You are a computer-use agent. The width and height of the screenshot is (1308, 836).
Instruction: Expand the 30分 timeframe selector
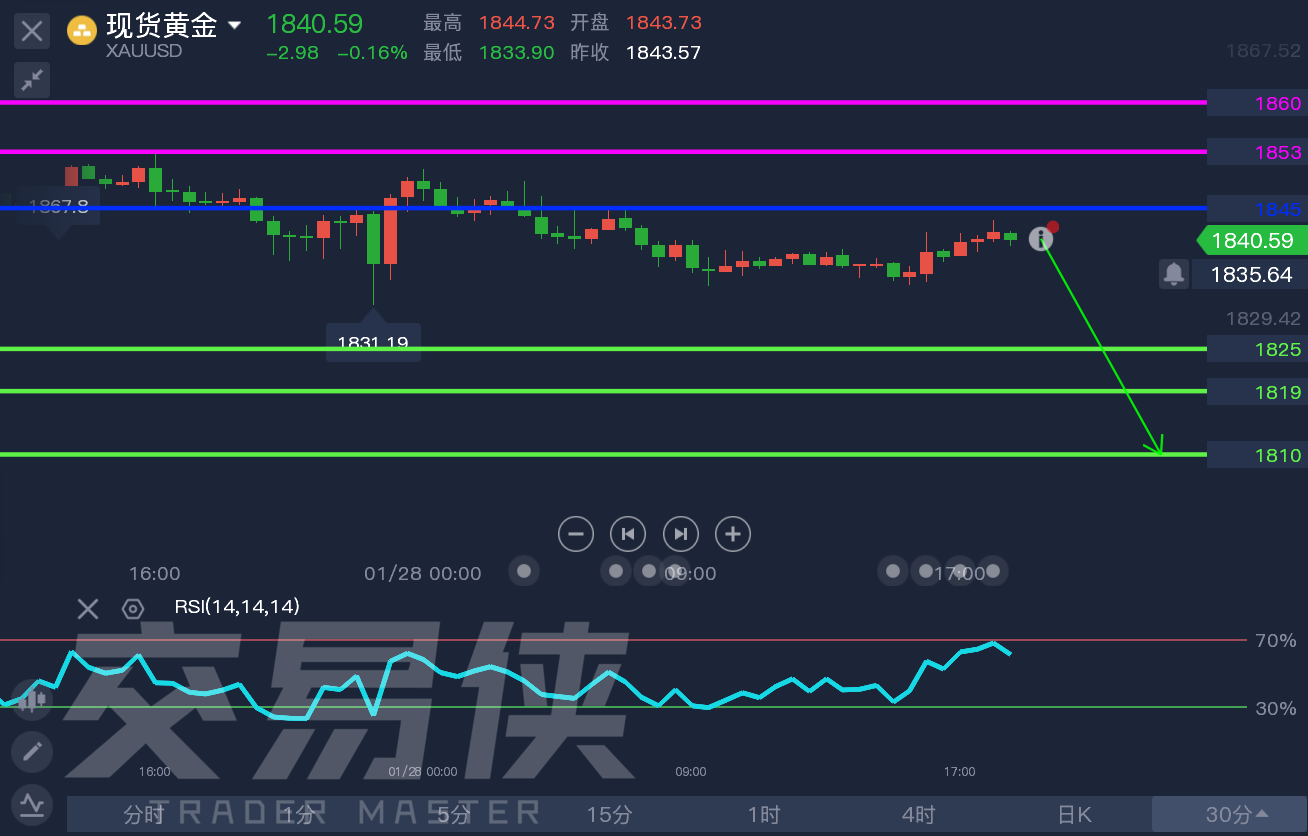click(x=1230, y=814)
